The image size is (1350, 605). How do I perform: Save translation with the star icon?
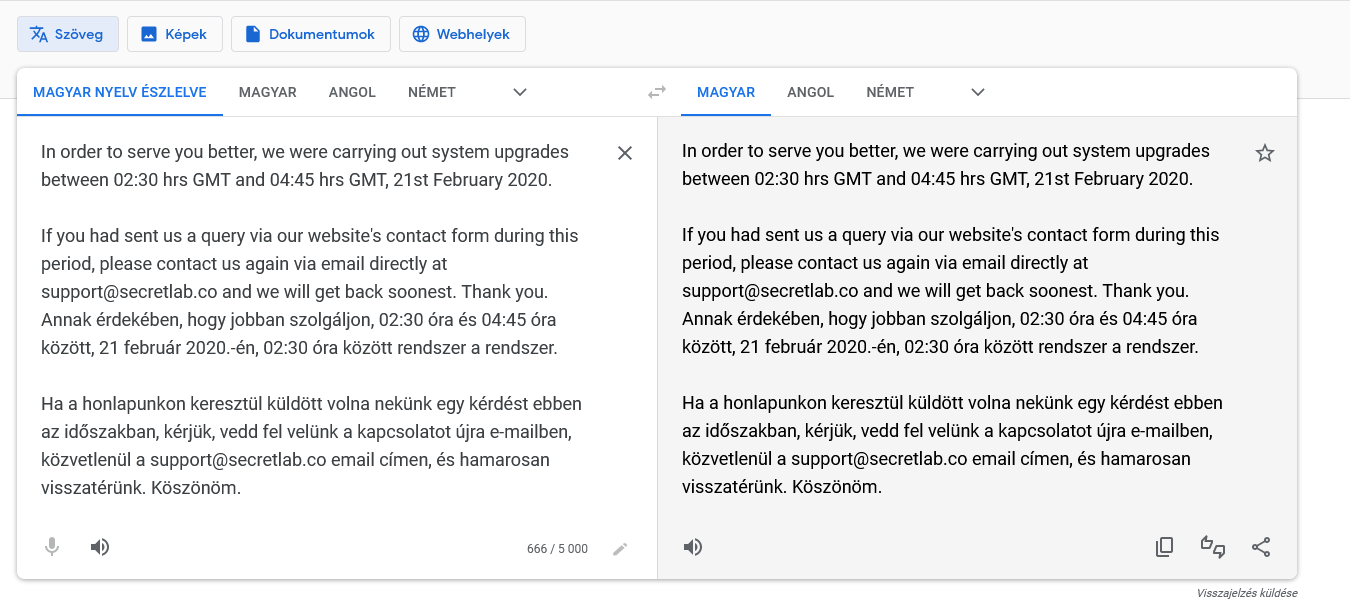(x=1265, y=153)
